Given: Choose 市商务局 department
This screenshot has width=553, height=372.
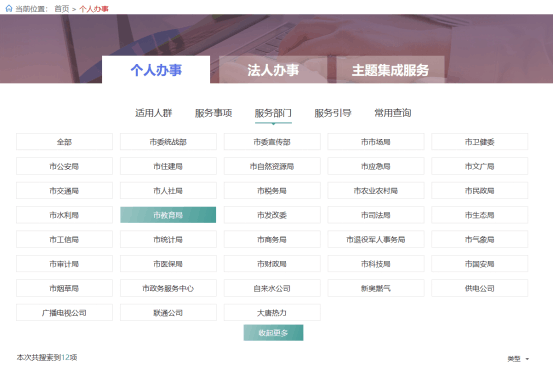Looking at the screenshot, I should (x=272, y=239).
